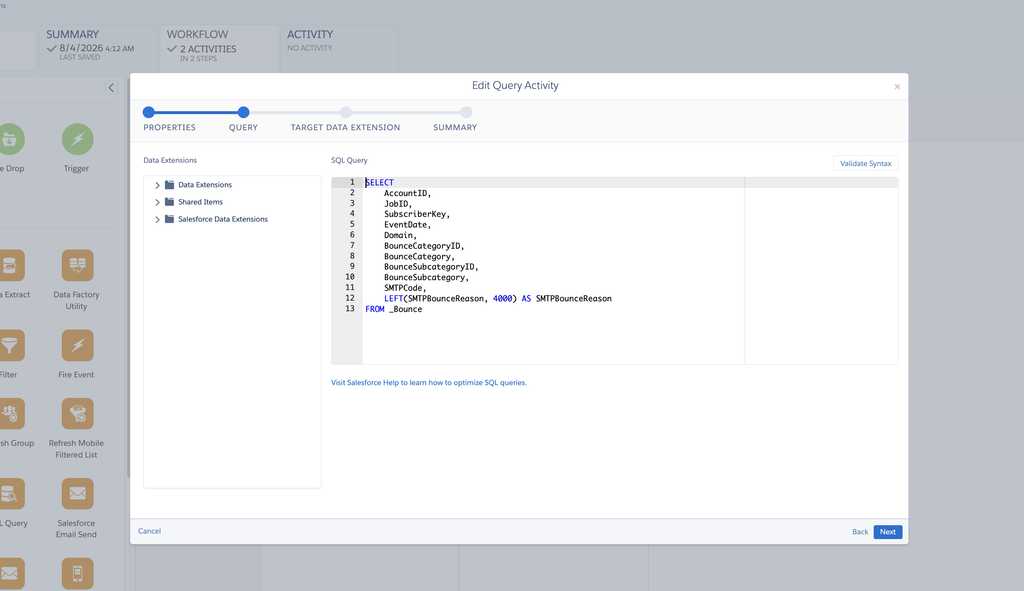The image size is (1024, 591).
Task: Select the Fire Event activity icon
Action: click(x=77, y=345)
